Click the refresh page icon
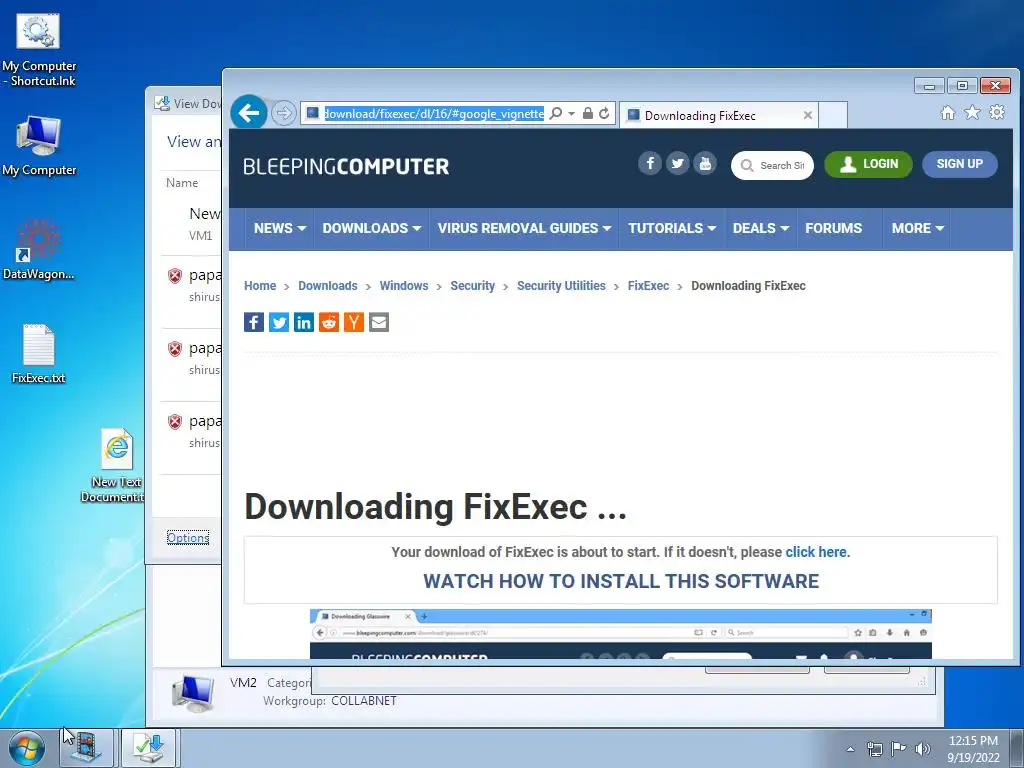 (604, 114)
